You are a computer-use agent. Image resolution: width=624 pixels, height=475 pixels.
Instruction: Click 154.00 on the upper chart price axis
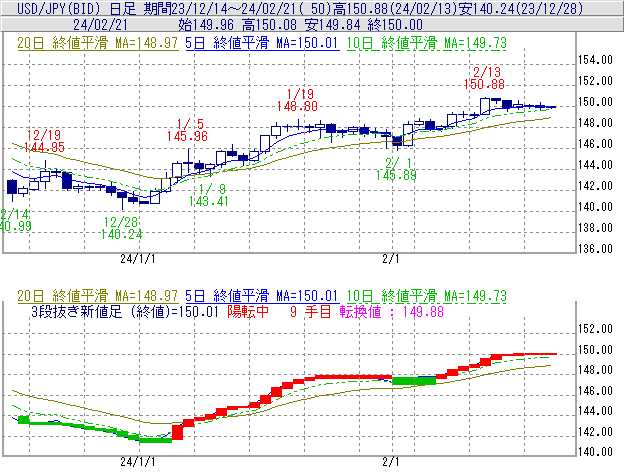[595, 60]
